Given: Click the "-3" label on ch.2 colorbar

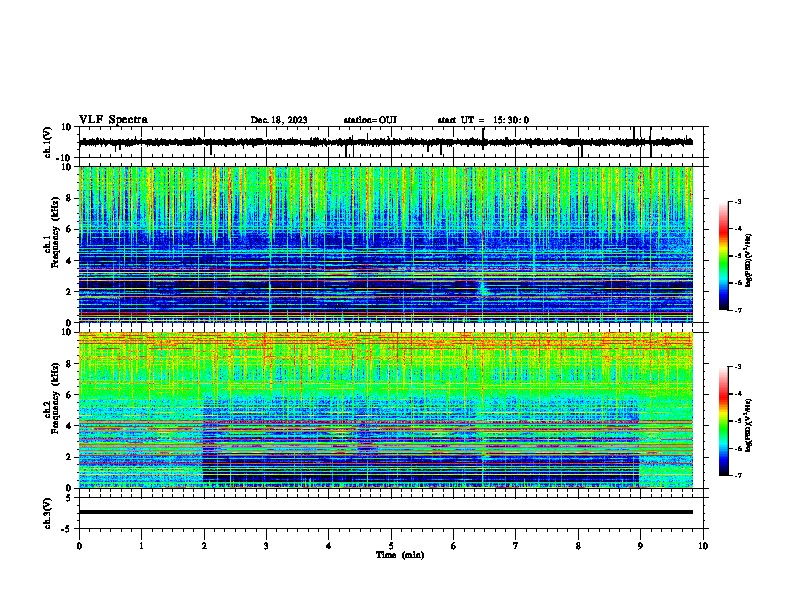Looking at the screenshot, I should tap(737, 367).
